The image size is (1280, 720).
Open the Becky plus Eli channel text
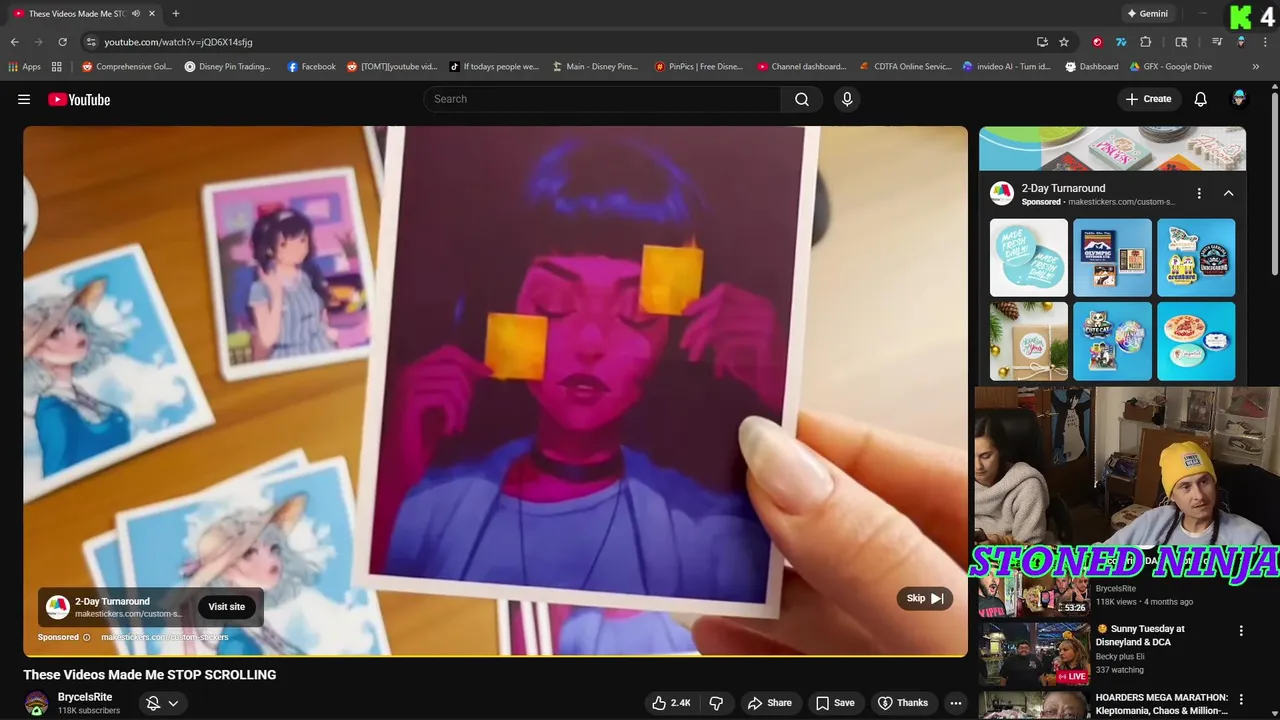pyautogui.click(x=1120, y=657)
